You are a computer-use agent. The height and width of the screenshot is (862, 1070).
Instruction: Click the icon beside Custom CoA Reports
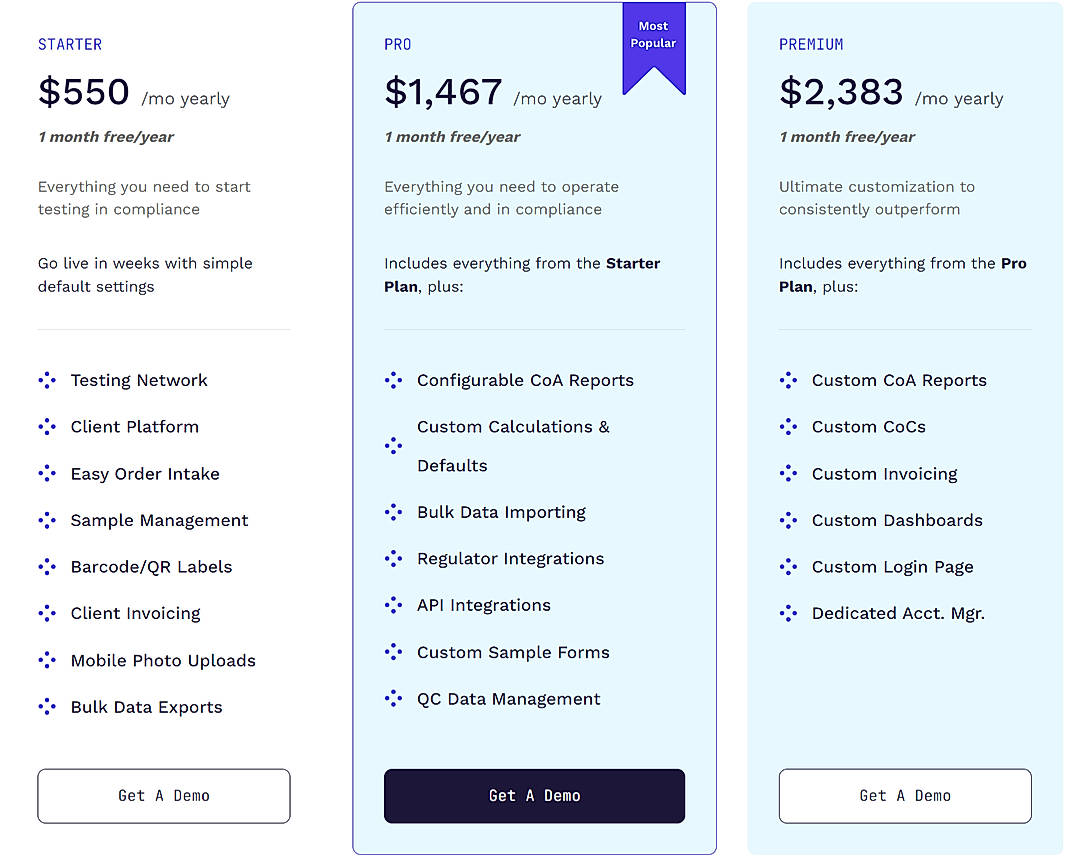click(x=789, y=380)
